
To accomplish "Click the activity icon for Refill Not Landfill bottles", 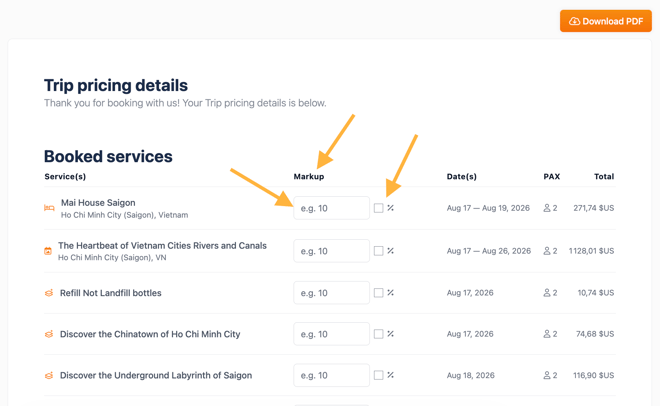I will 49,293.
